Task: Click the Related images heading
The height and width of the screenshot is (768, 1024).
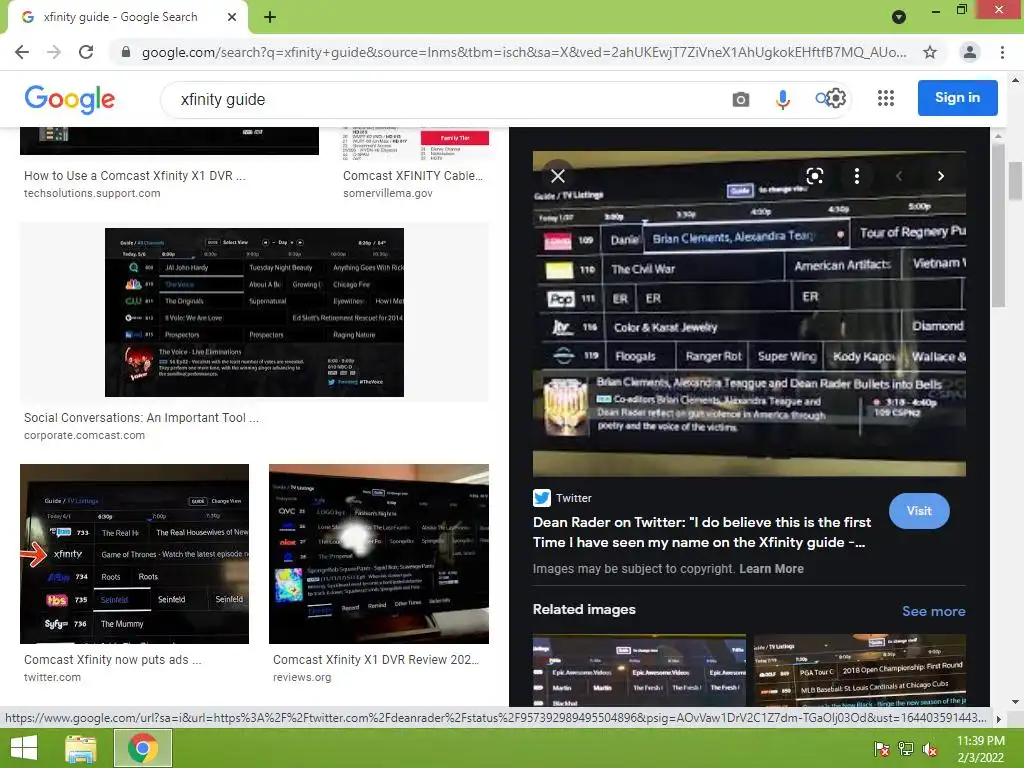Action: click(x=584, y=609)
